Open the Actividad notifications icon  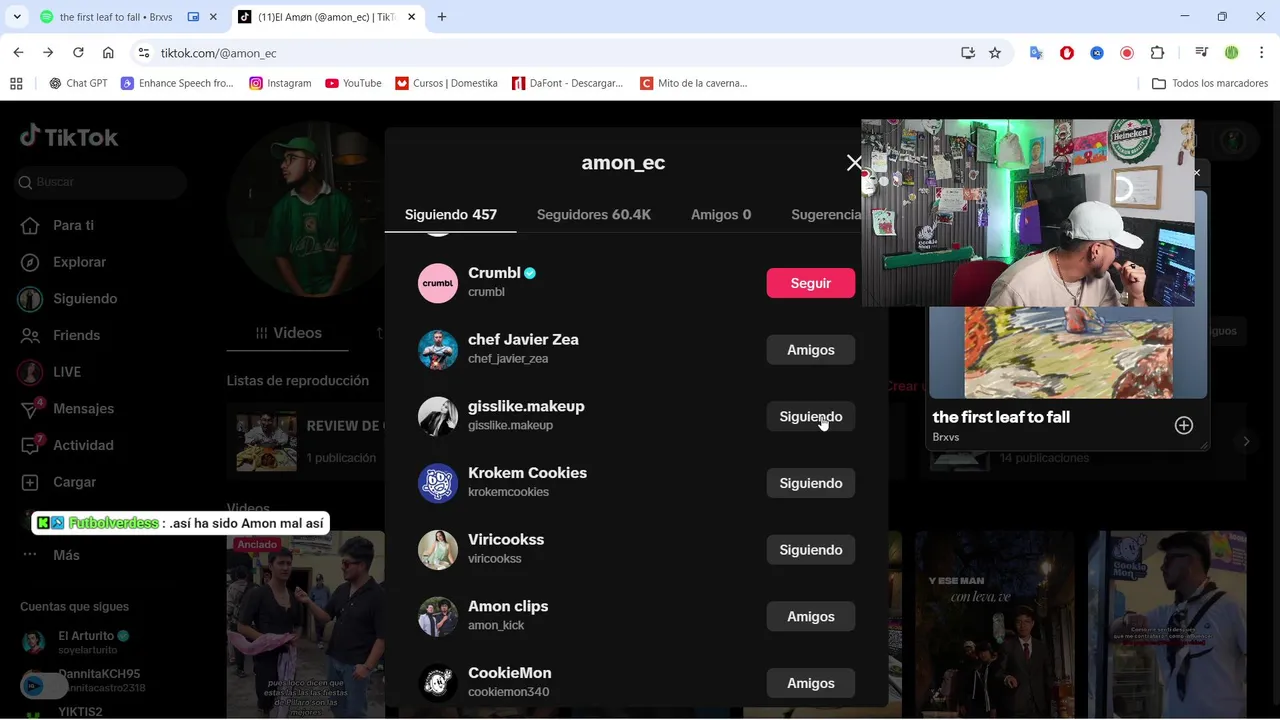tap(31, 445)
